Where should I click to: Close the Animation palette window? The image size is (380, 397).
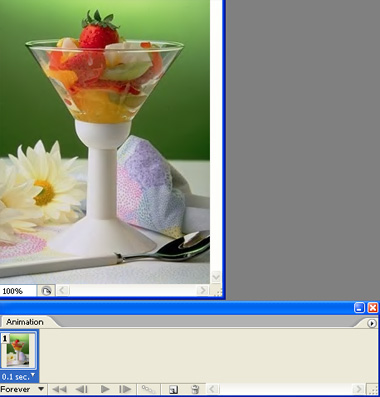[373, 307]
